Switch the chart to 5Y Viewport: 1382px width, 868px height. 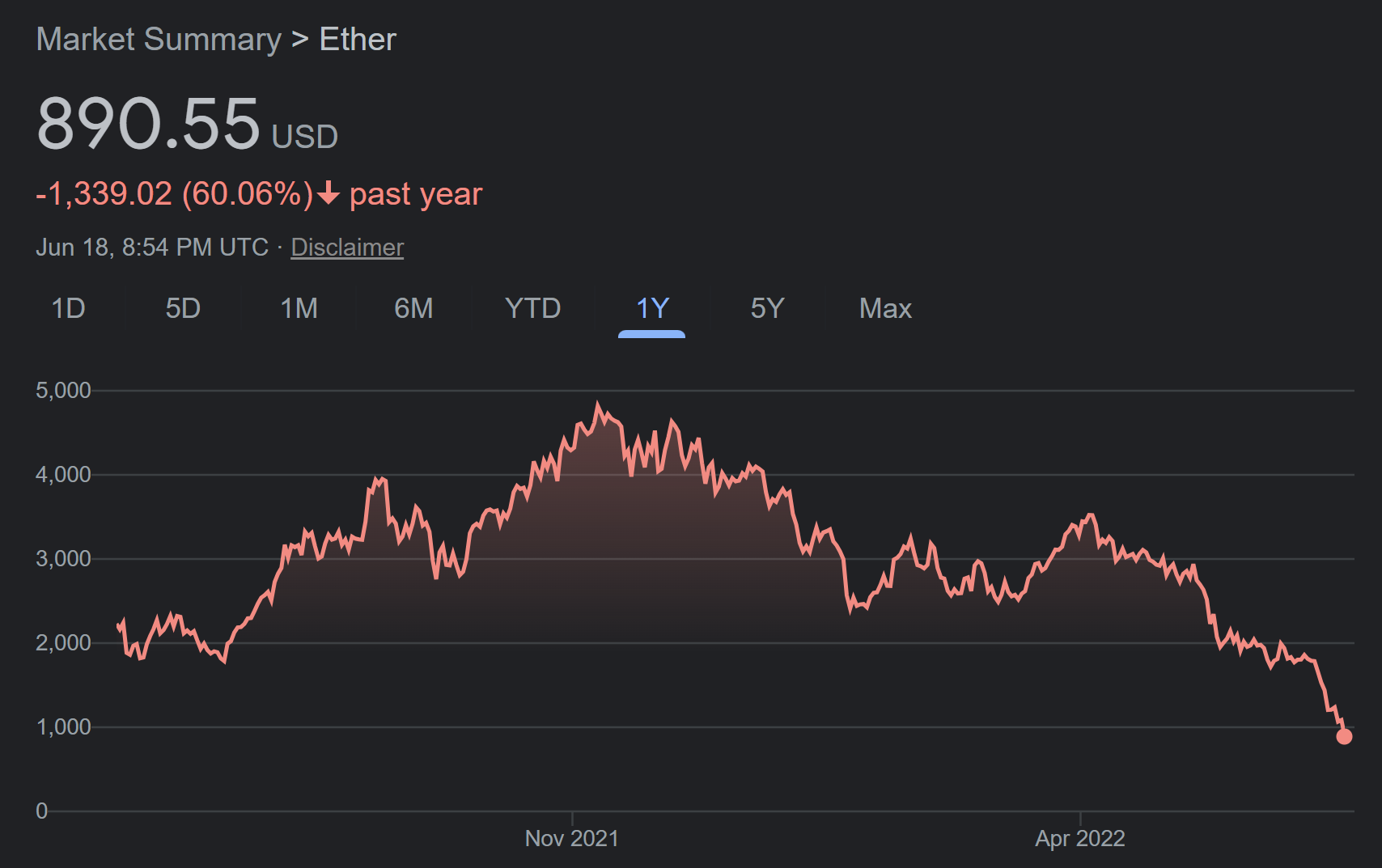[x=767, y=308]
